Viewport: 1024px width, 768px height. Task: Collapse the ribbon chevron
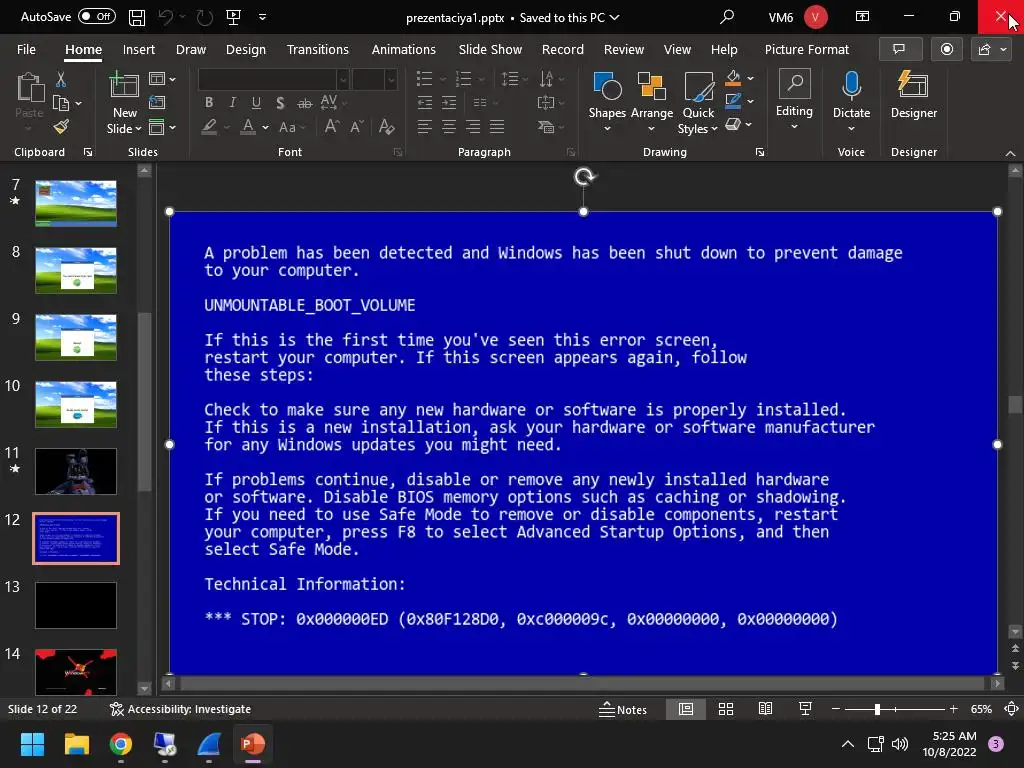pos(1010,153)
